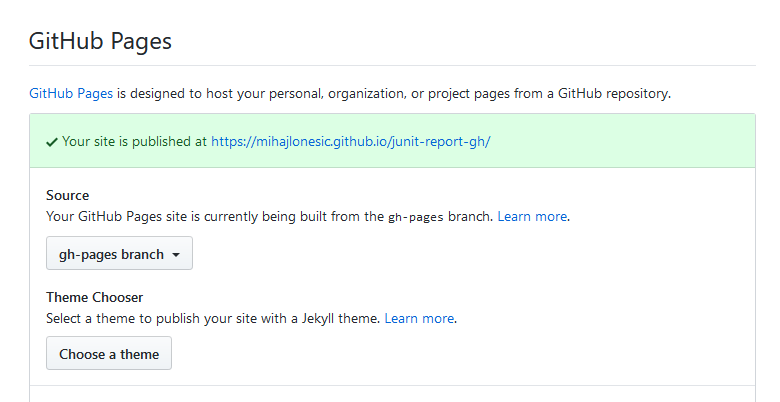Open the published site URL mihajlonesic.github.io

point(351,141)
